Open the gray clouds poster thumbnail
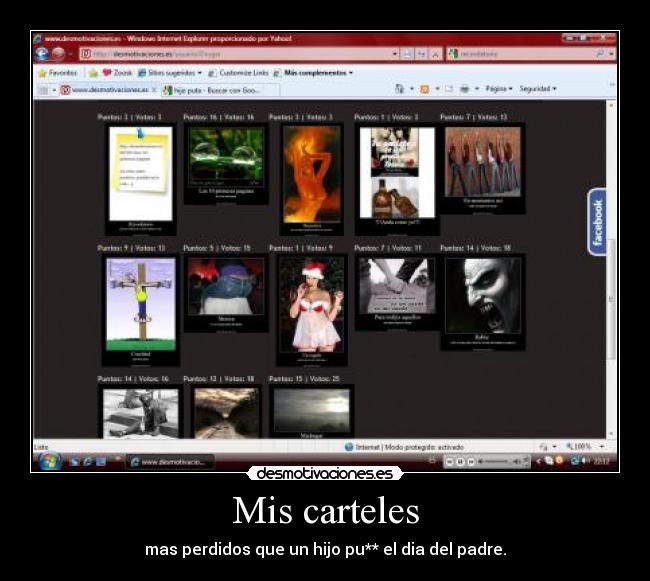The height and width of the screenshot is (581, 650). click(x=312, y=412)
